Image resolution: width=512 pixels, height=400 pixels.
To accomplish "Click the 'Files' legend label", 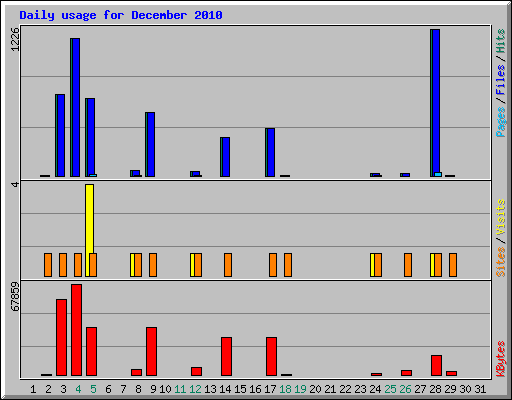I will (500, 79).
